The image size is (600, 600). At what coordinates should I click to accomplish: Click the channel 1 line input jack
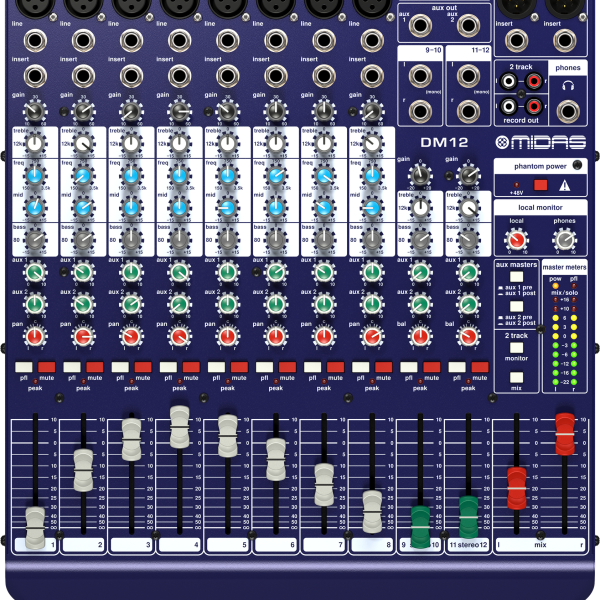pyautogui.click(x=35, y=40)
